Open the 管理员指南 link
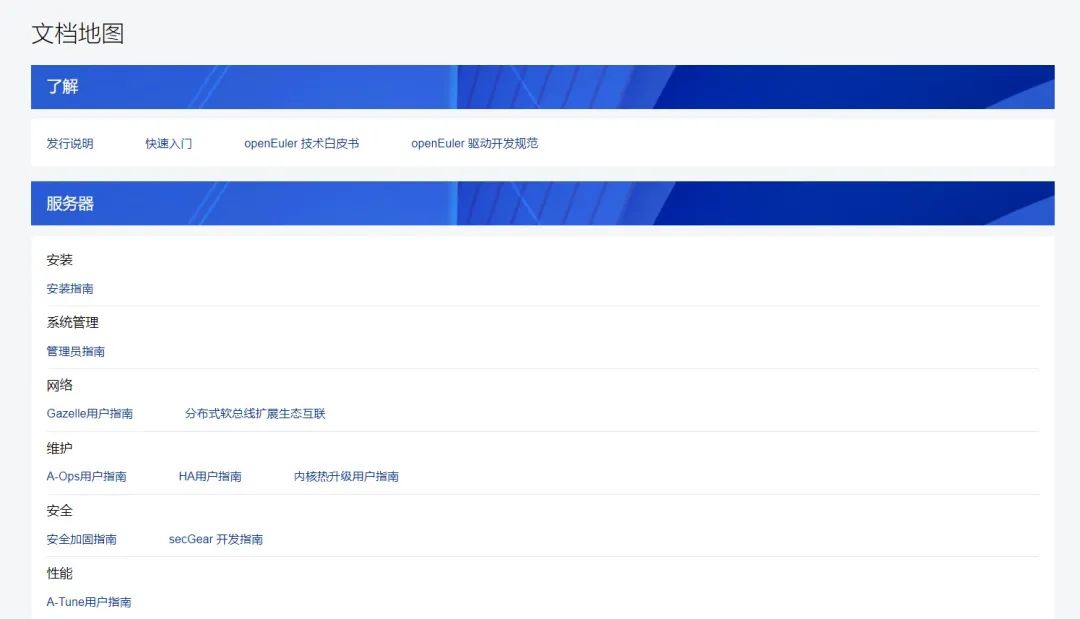The width and height of the screenshot is (1080, 619). 75,351
